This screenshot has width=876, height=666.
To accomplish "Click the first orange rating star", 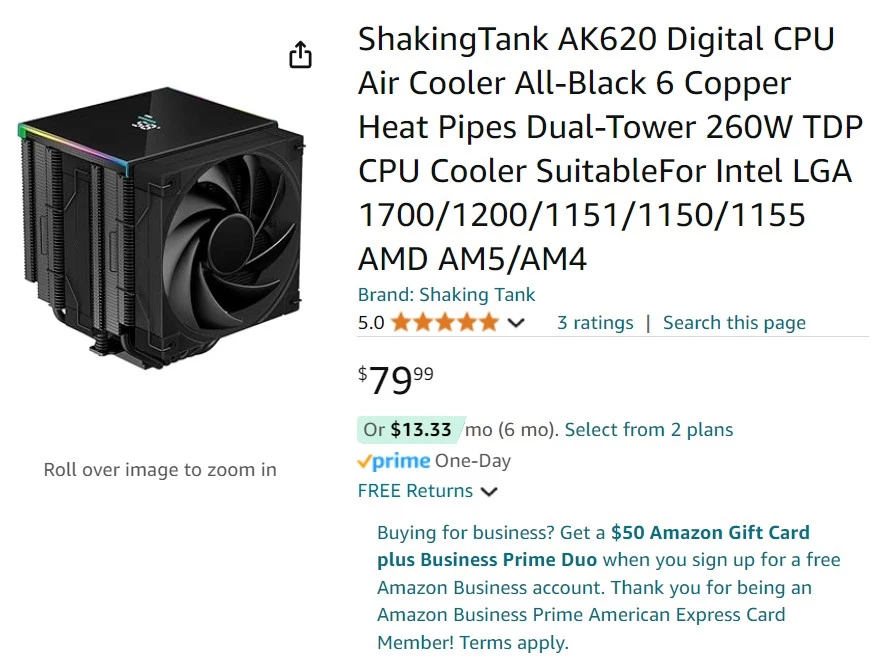I will point(402,322).
